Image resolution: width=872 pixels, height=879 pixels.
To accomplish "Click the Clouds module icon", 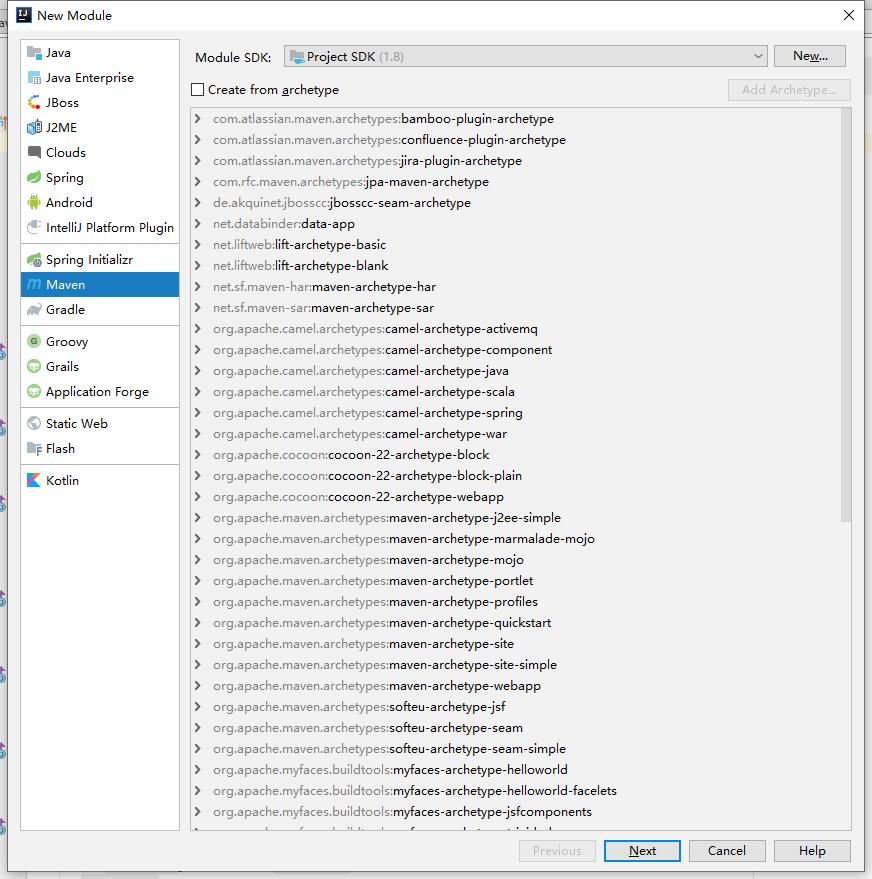I will pyautogui.click(x=35, y=153).
